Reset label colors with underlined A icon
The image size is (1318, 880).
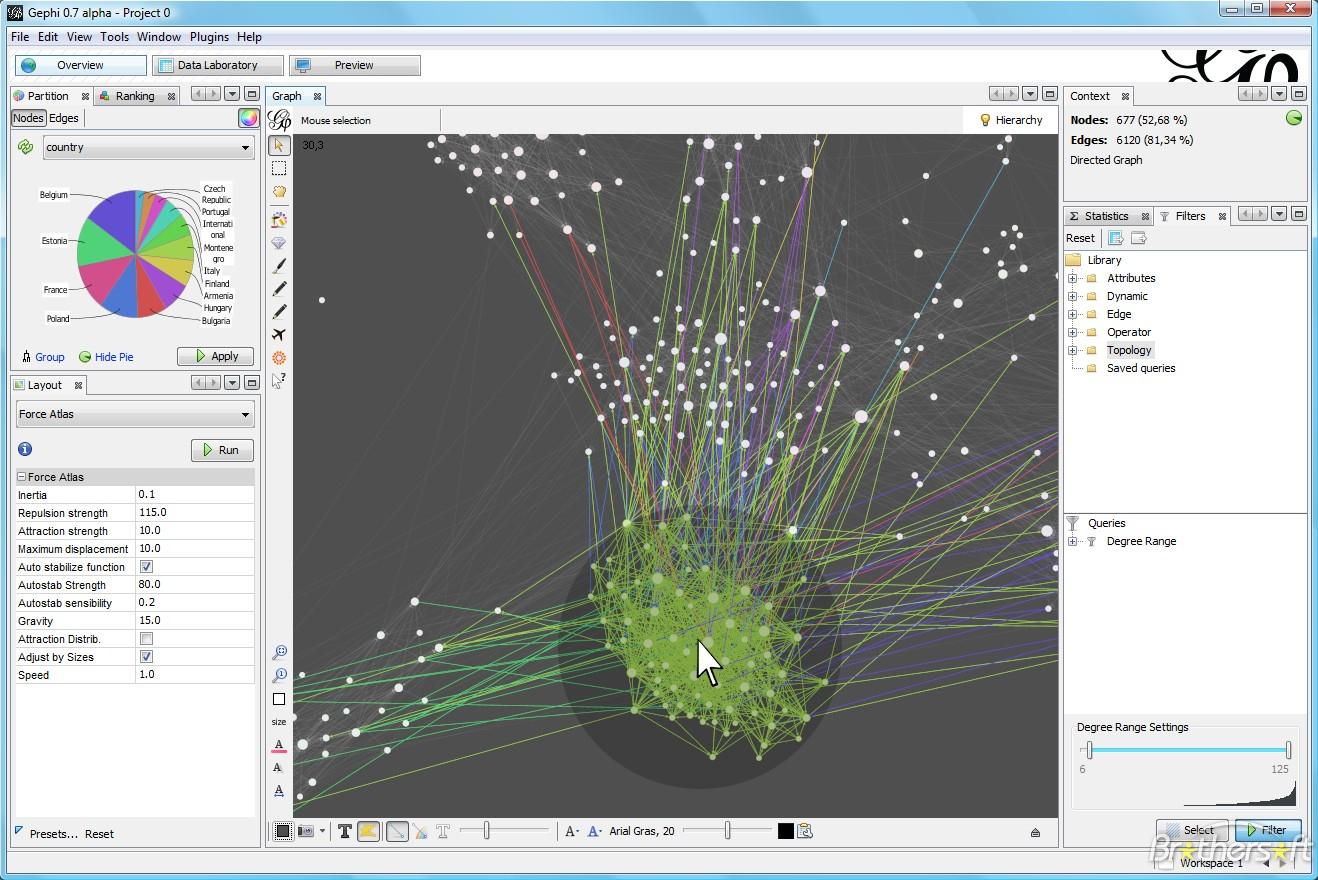pos(279,746)
